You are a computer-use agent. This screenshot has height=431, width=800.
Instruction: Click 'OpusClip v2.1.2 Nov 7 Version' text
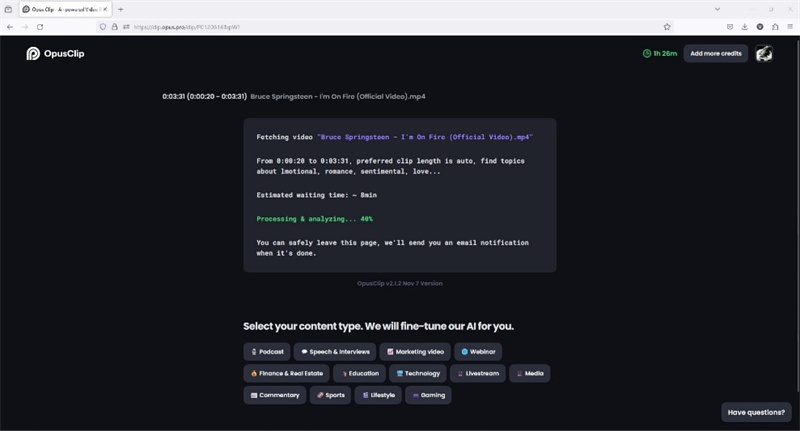coord(399,284)
